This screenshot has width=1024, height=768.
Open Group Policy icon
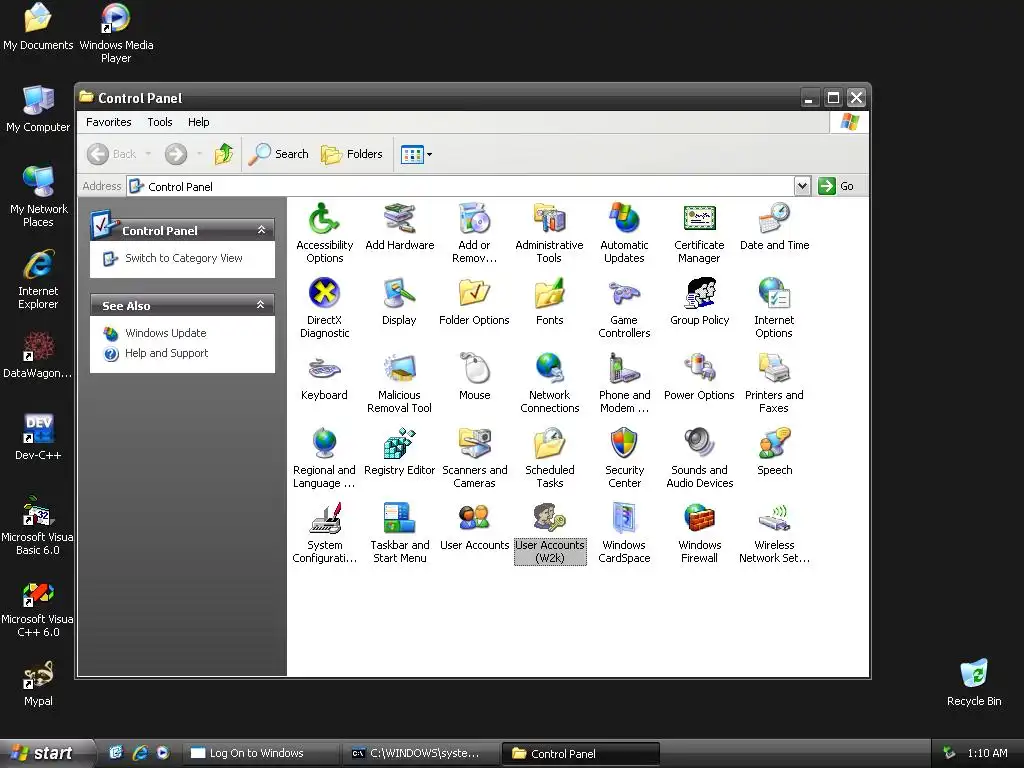[x=699, y=301]
